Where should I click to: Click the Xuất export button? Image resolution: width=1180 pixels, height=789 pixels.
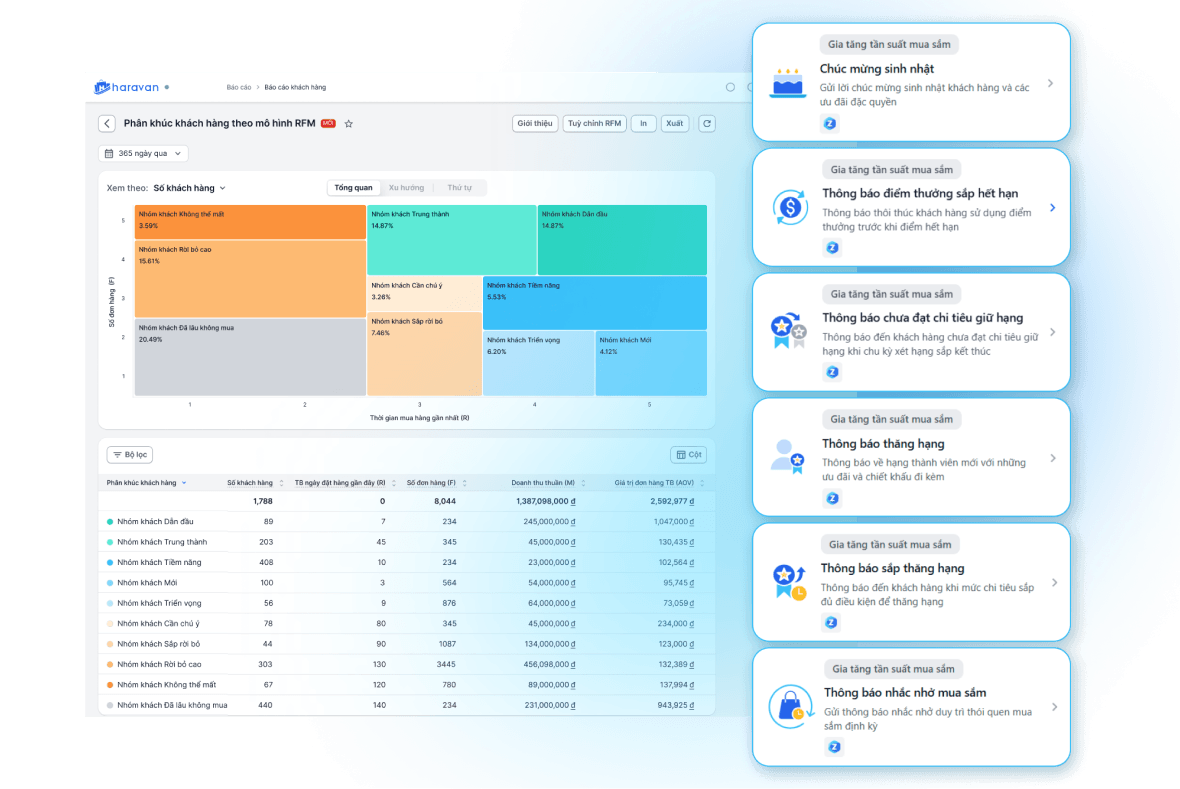click(x=674, y=123)
